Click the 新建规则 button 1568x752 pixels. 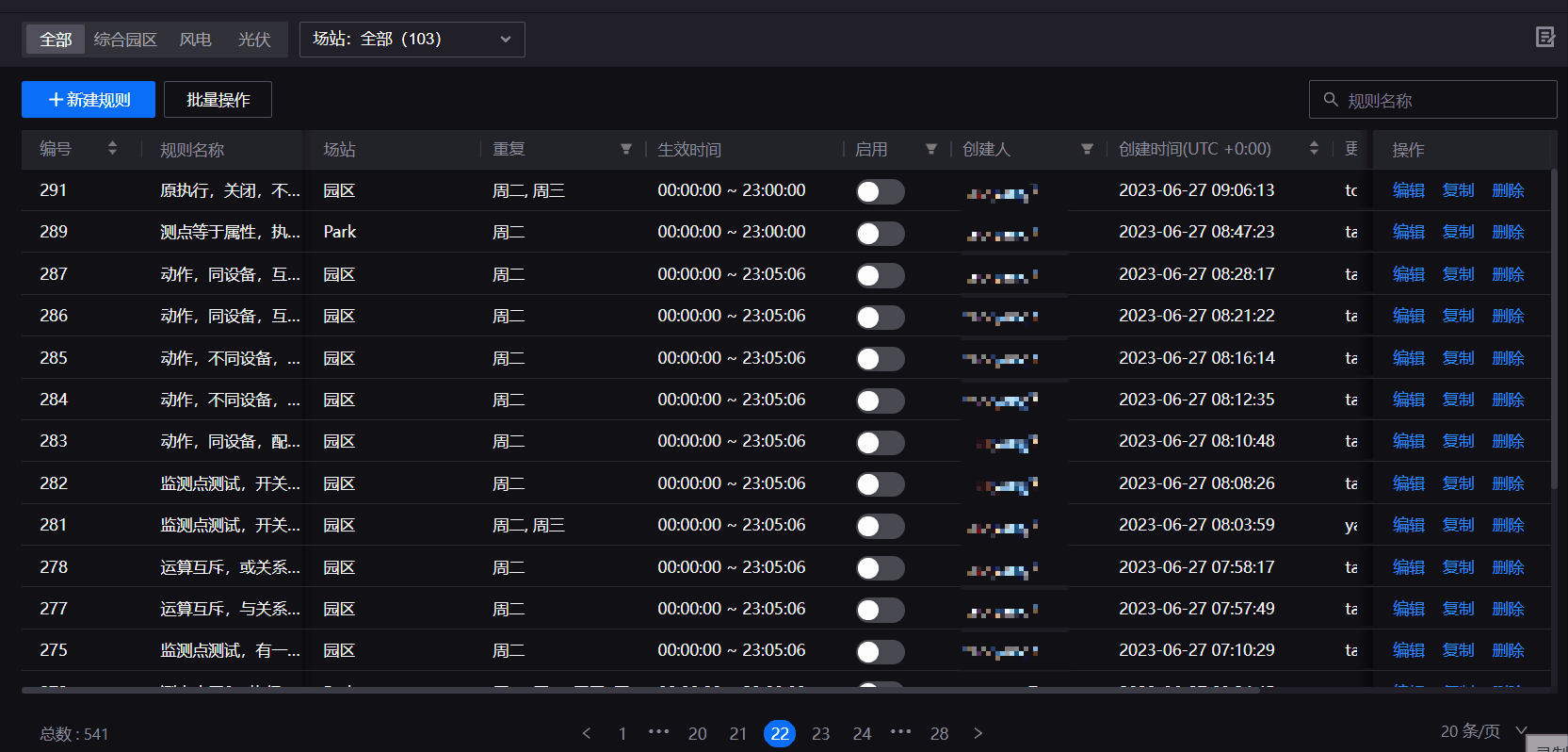click(89, 100)
